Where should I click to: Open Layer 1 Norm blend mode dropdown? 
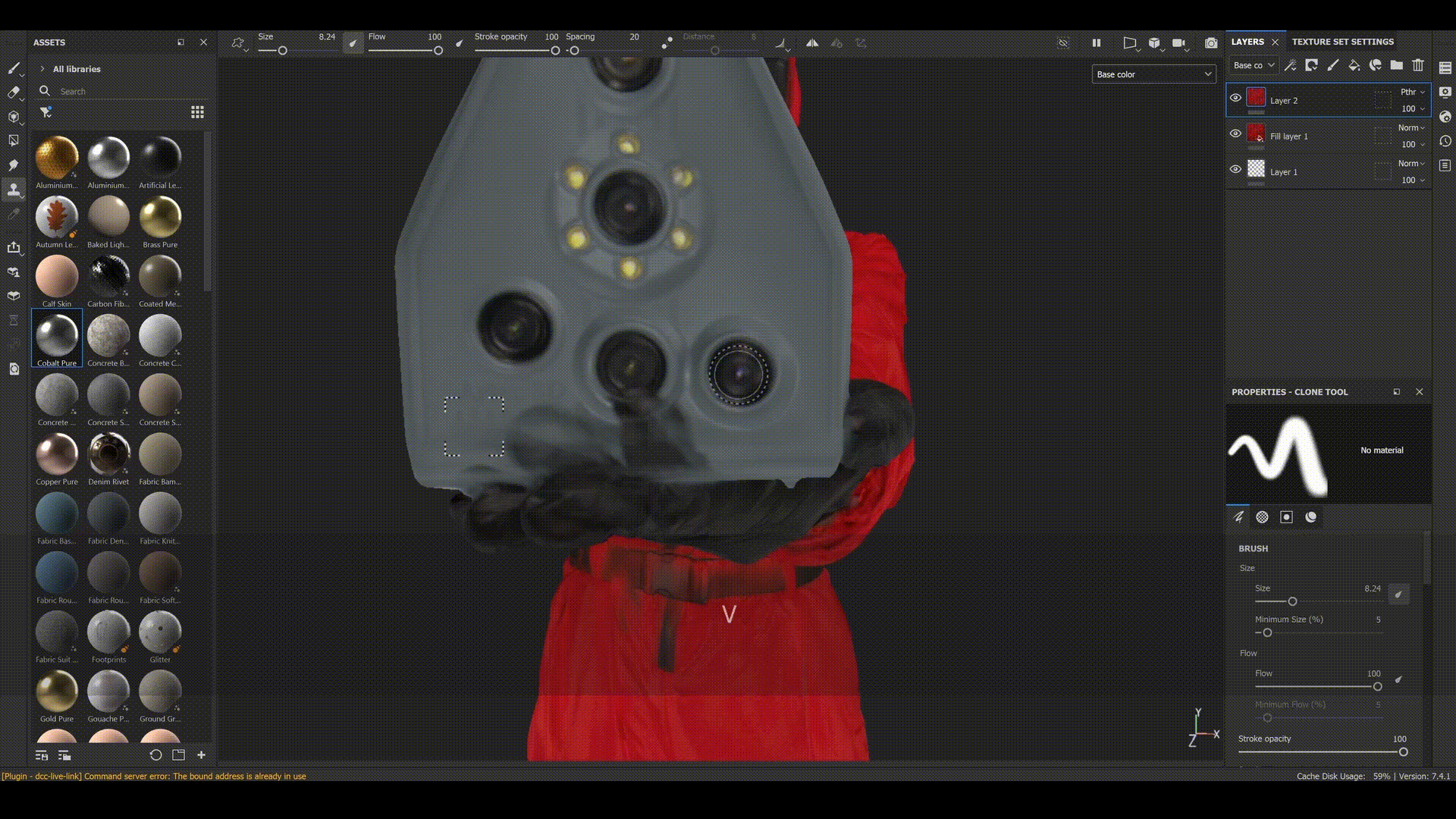1411,163
